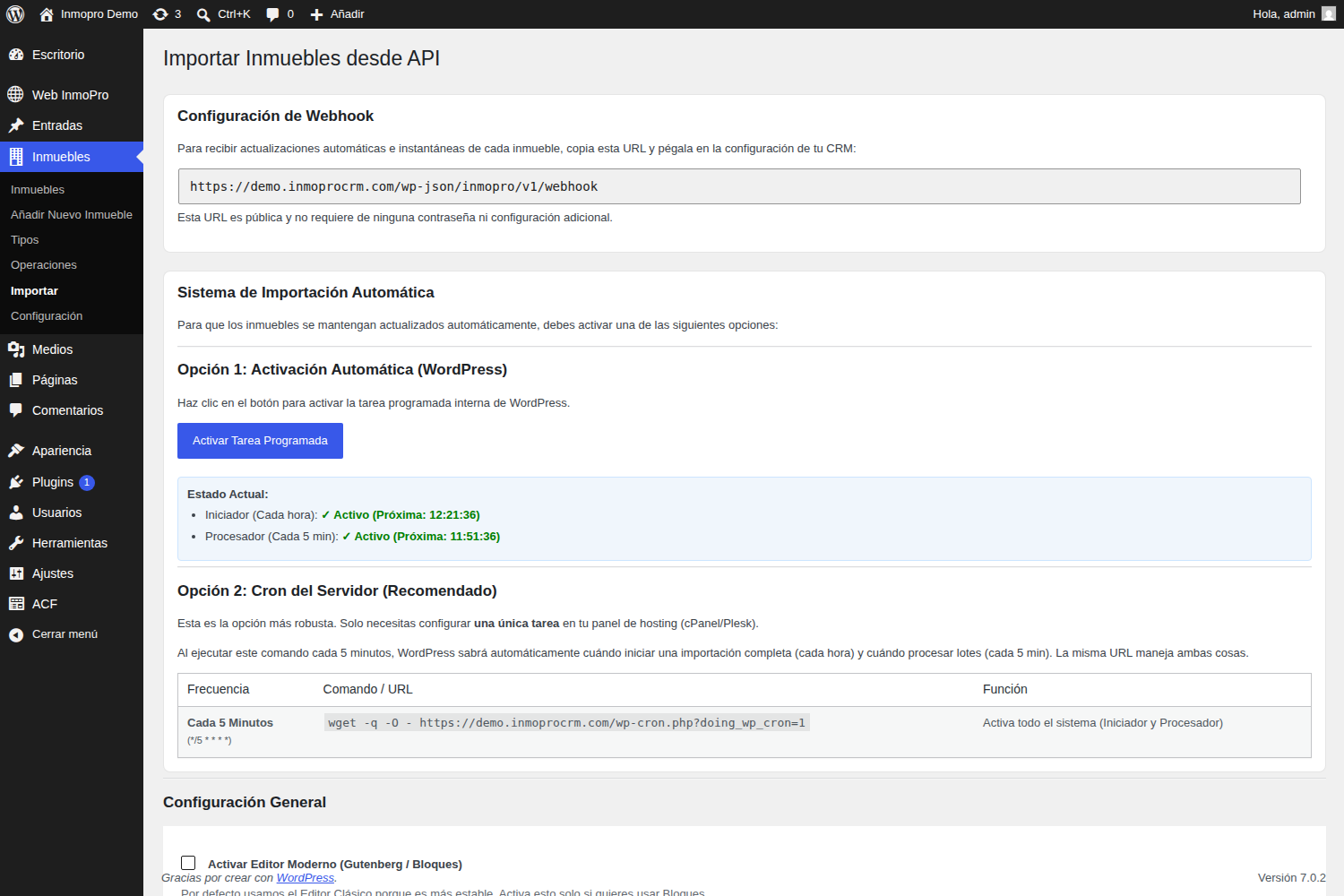The image size is (1344, 896).
Task: Click the Páginas pages icon
Action: (16, 380)
